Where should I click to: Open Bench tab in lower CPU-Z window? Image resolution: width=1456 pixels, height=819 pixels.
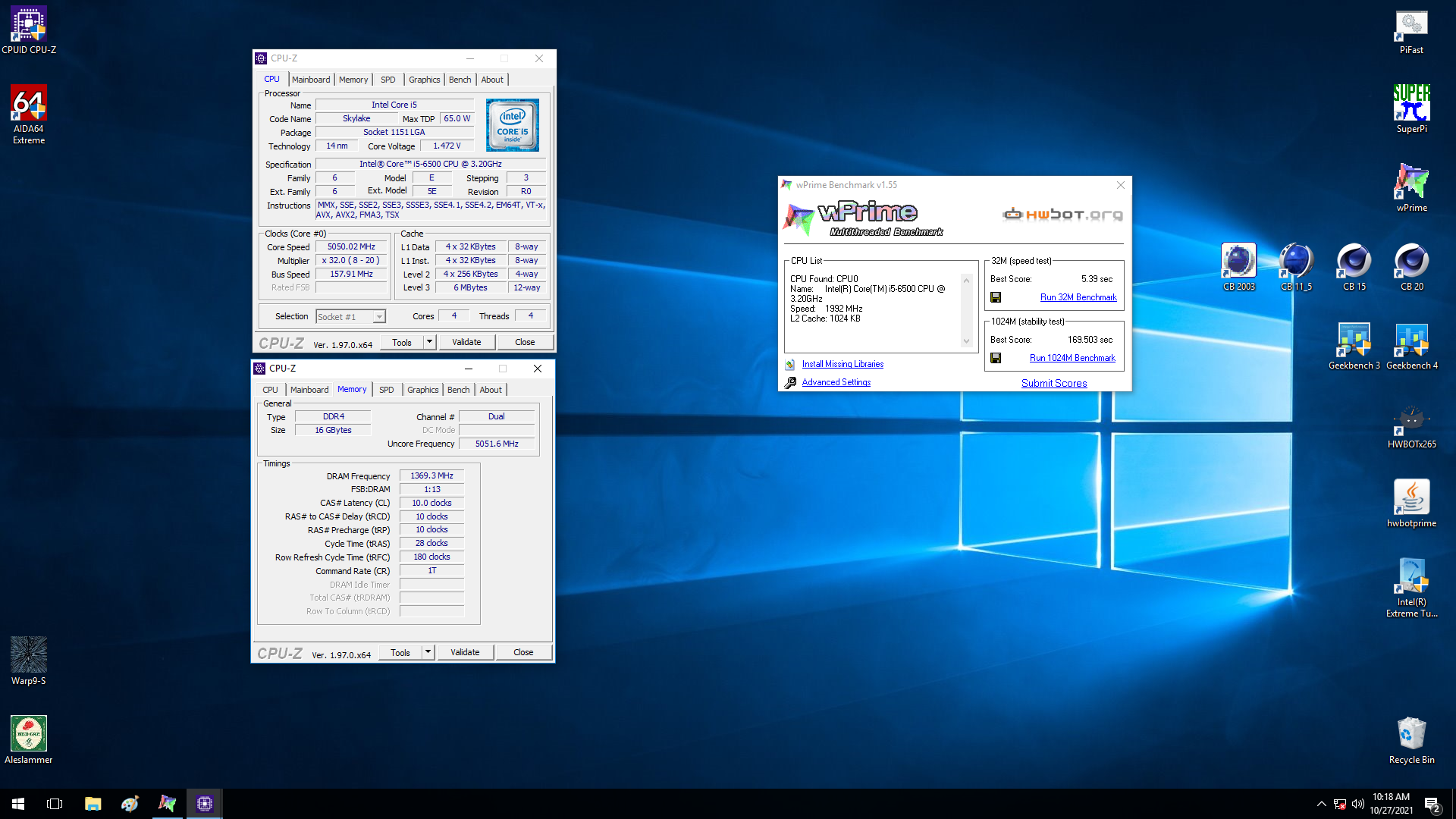459,390
